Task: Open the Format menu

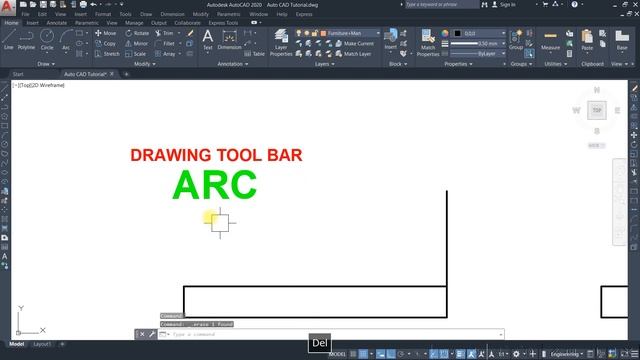Action: [103, 14]
